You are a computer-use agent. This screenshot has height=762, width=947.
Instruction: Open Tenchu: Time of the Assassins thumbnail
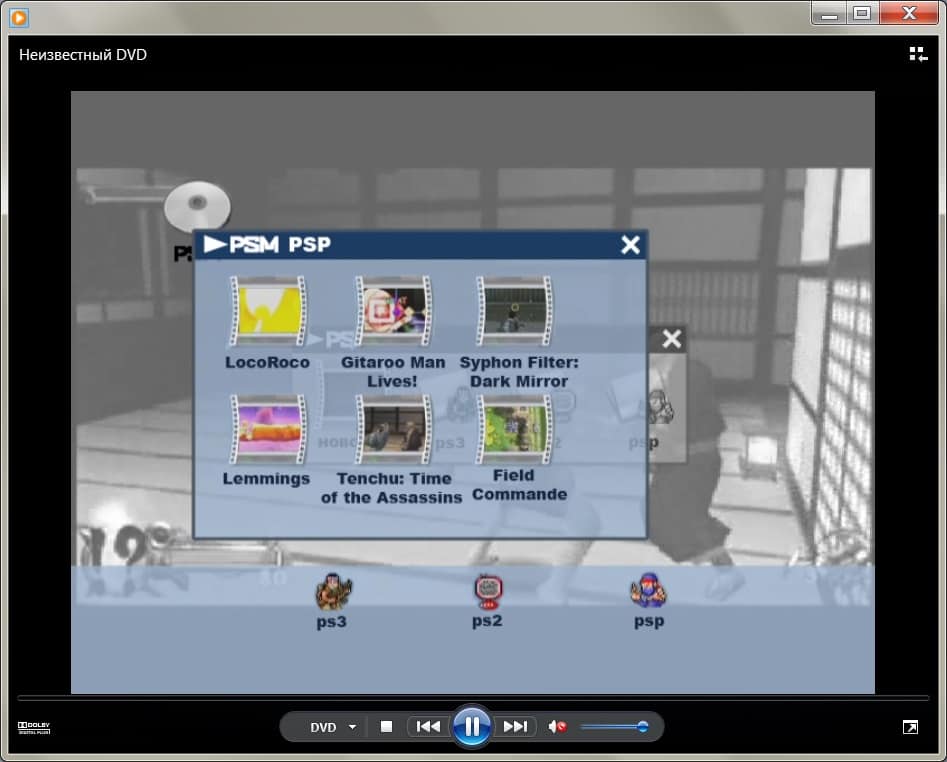point(393,429)
